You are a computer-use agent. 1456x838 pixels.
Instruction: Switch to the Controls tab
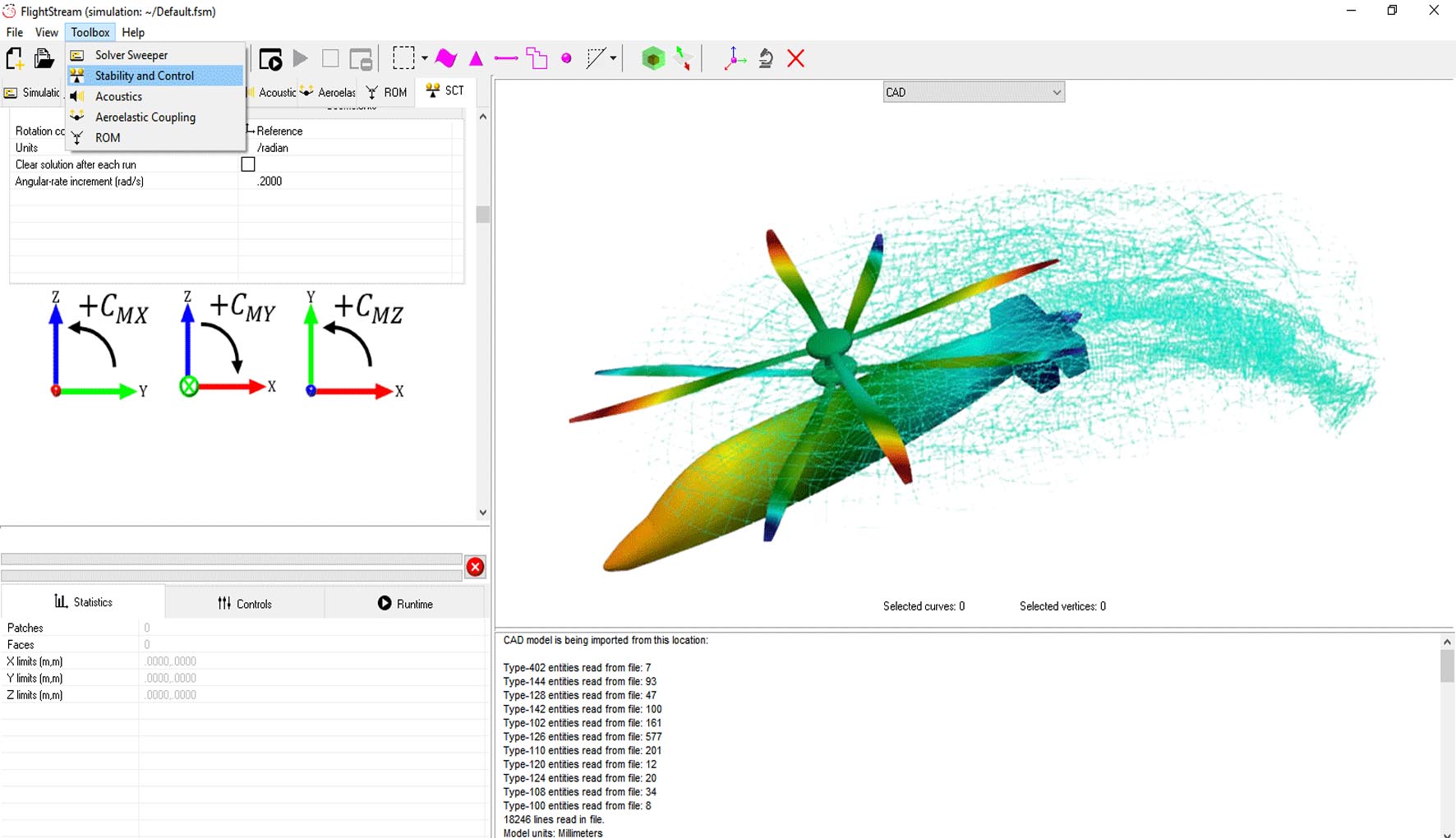245,604
